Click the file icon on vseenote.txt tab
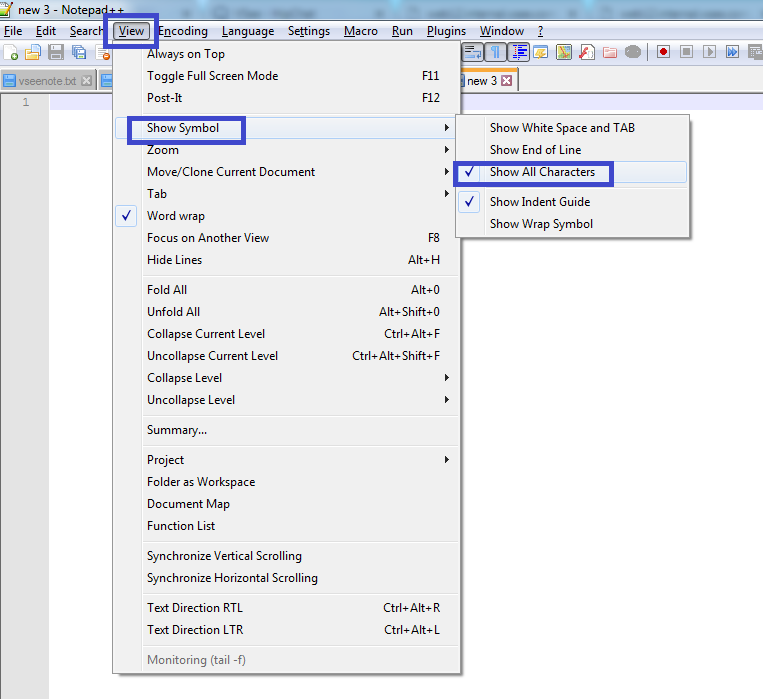The height and width of the screenshot is (699, 763). (x=9, y=81)
